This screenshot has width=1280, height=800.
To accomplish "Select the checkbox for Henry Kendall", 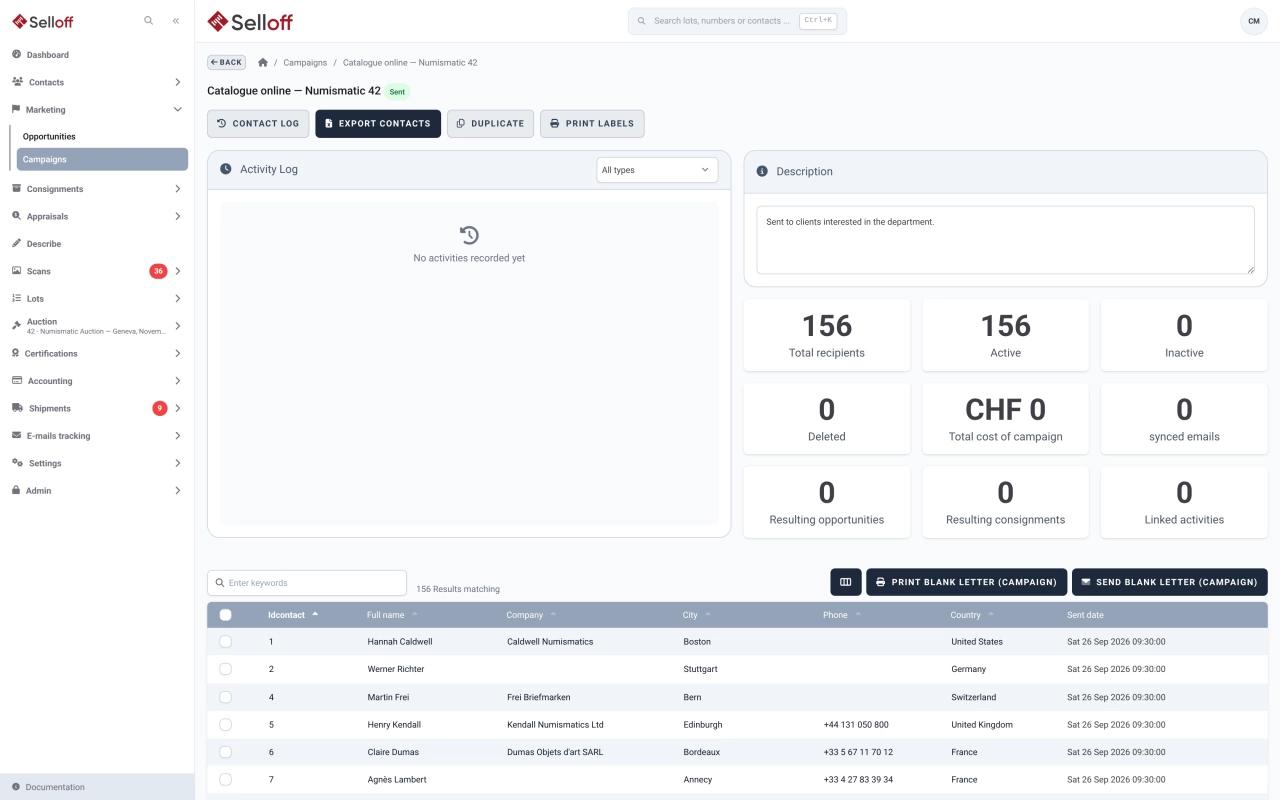I will 225,725.
